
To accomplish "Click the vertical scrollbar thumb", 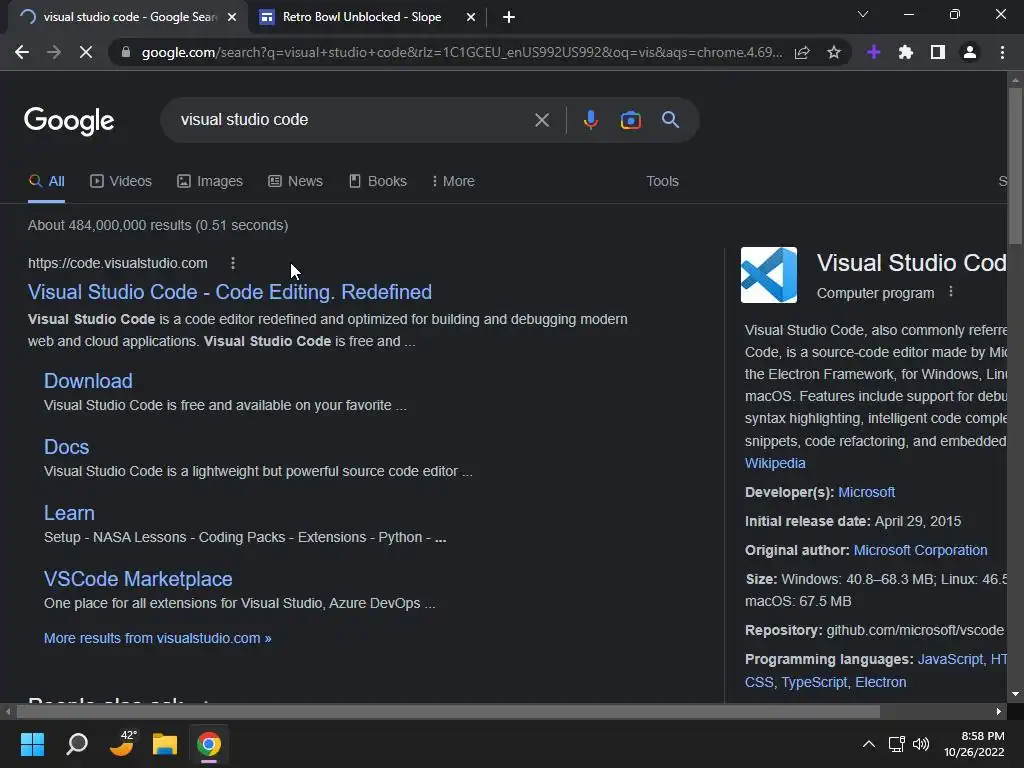I will [1015, 165].
